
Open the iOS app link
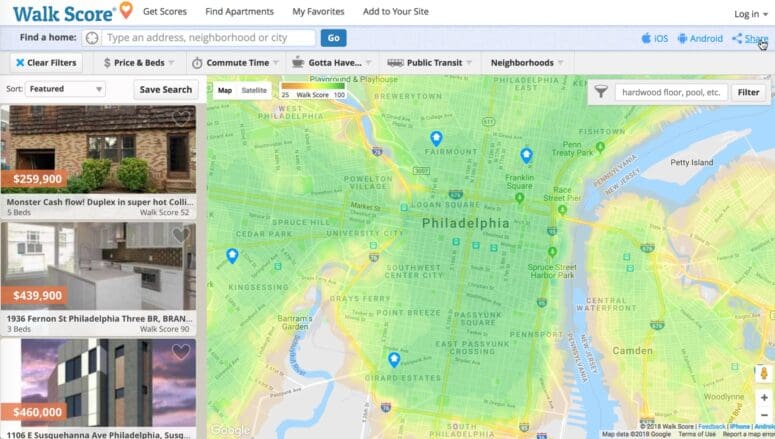[x=655, y=39]
